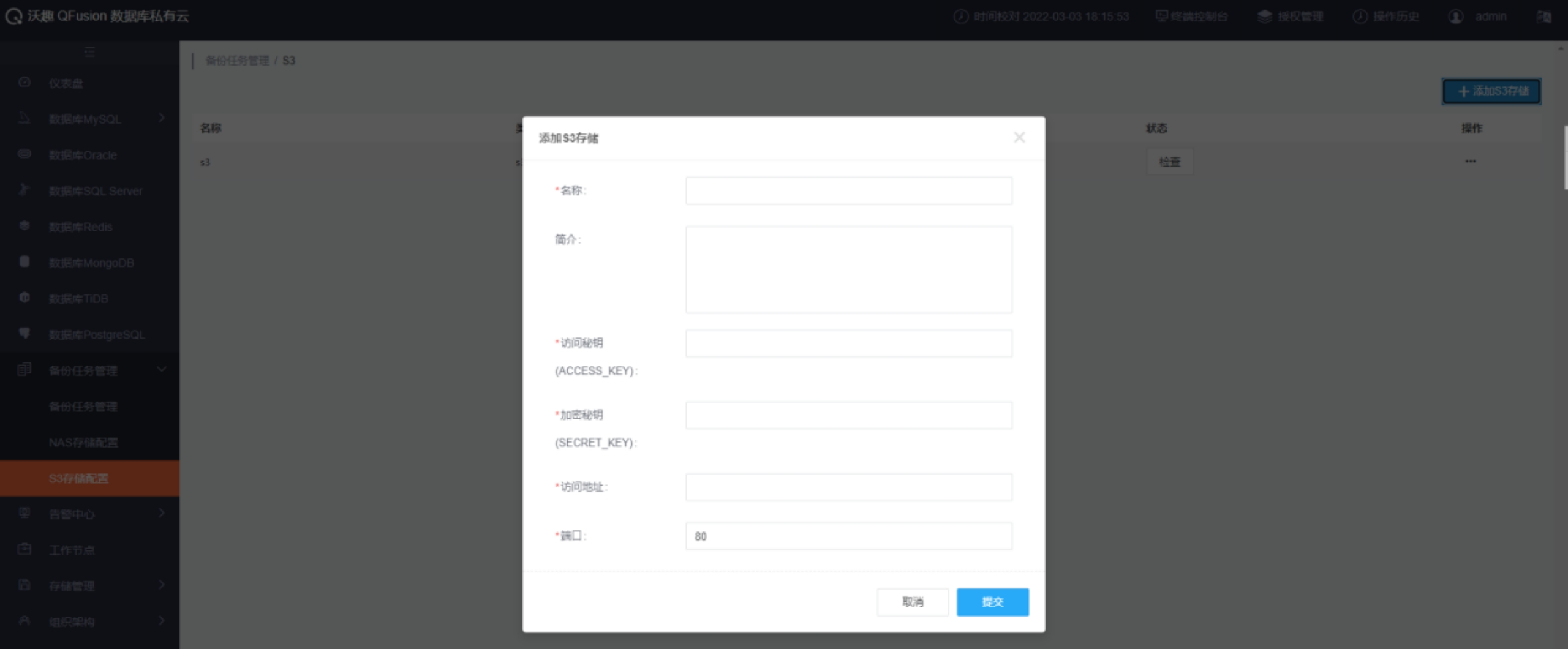Click the QFusion logo icon

click(13, 17)
